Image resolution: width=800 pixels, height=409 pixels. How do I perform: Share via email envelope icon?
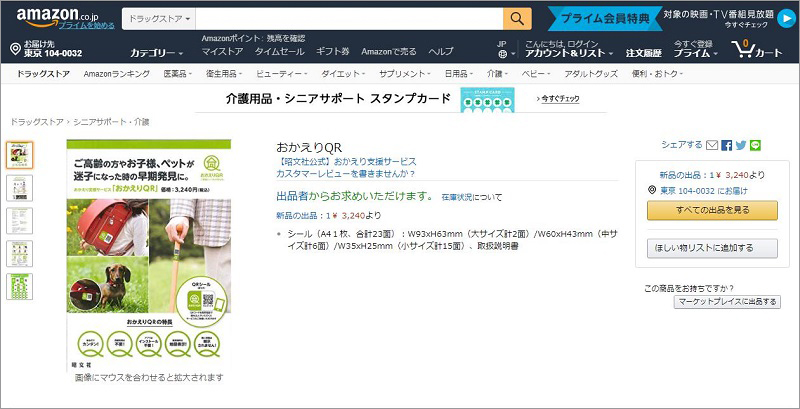712,145
